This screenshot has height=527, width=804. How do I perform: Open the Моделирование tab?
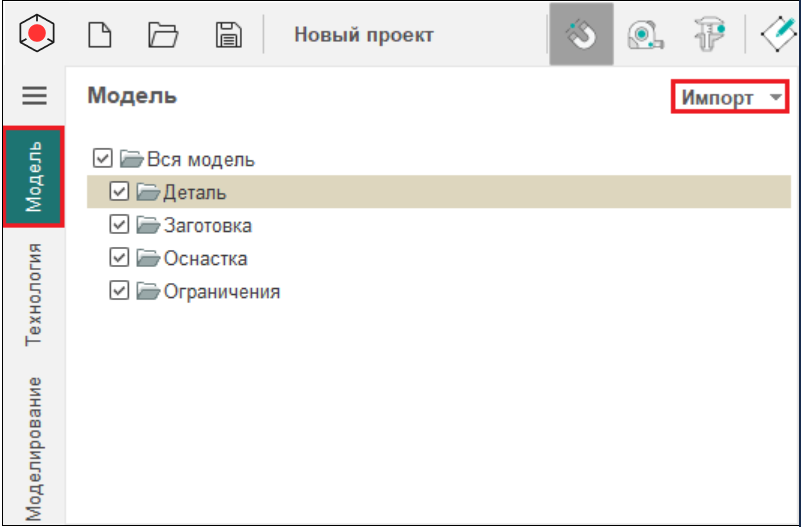tap(35, 447)
